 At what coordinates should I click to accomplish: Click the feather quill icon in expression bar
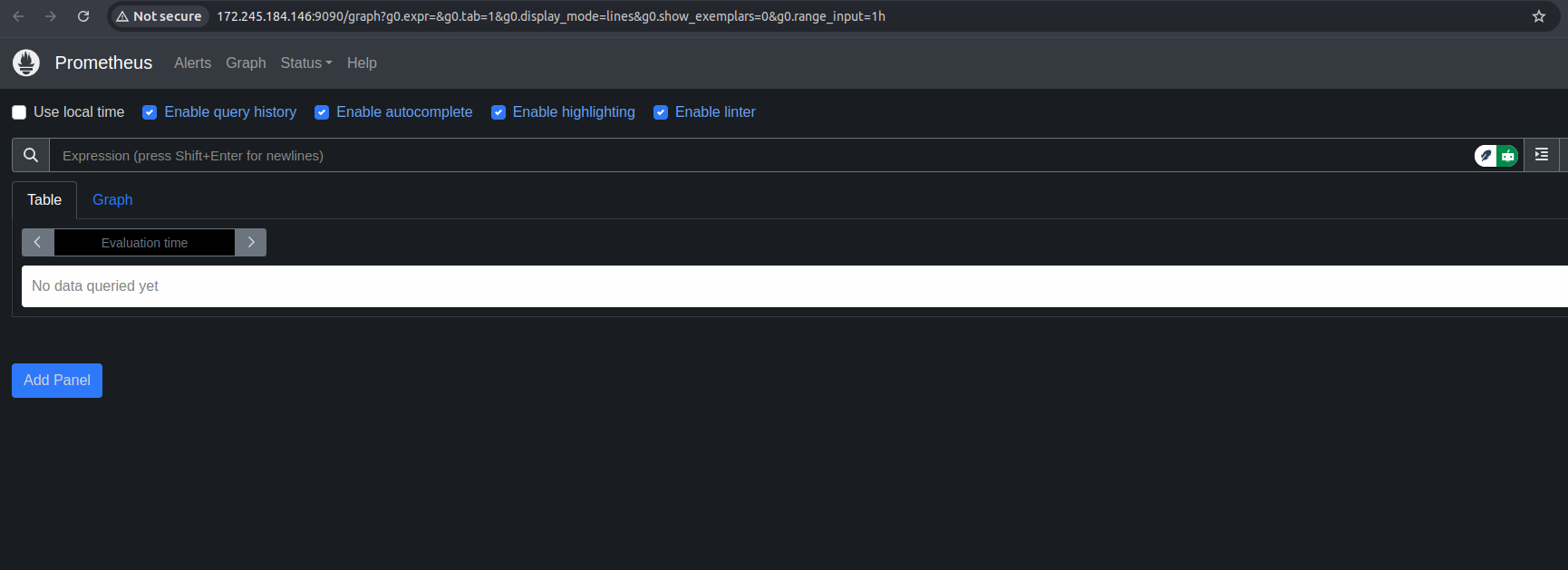(1486, 156)
